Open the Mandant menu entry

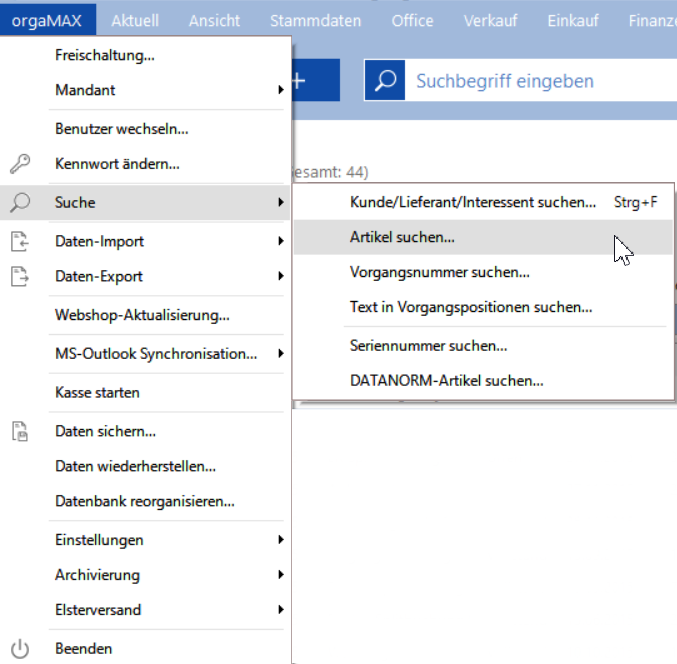(145, 90)
